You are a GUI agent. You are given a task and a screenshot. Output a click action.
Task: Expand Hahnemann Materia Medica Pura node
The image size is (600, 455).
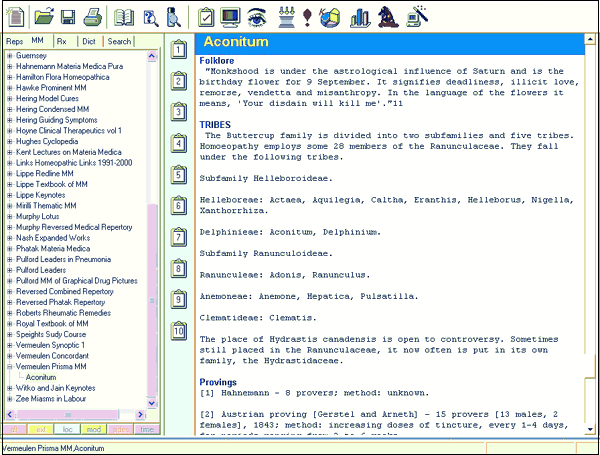10,66
